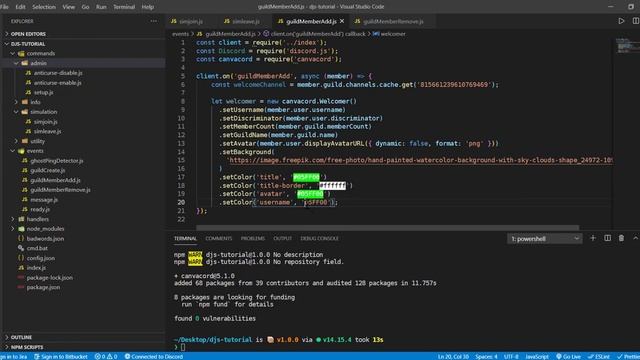Screen dimensions: 640x360
Task: Open ghostPingDetector.js file
Action: click(x=56, y=161)
